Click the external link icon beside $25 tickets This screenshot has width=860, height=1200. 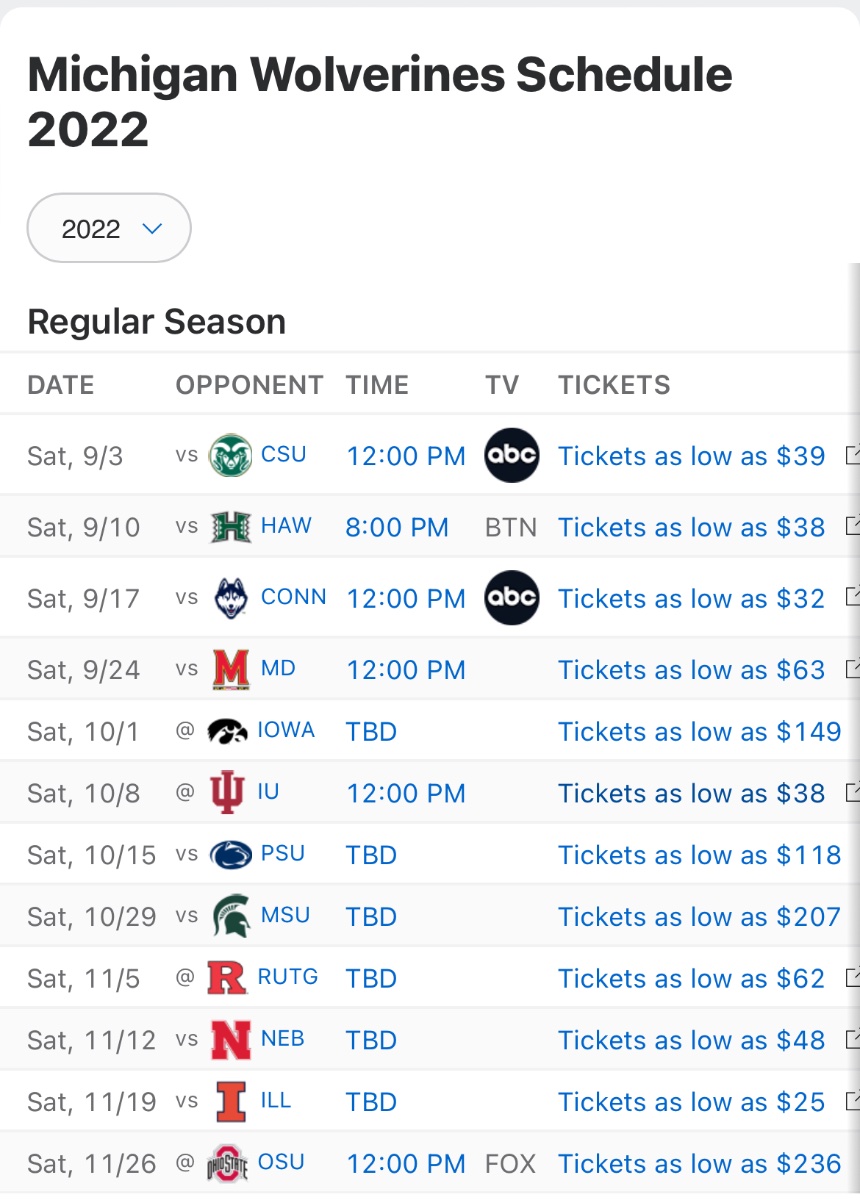(853, 1101)
